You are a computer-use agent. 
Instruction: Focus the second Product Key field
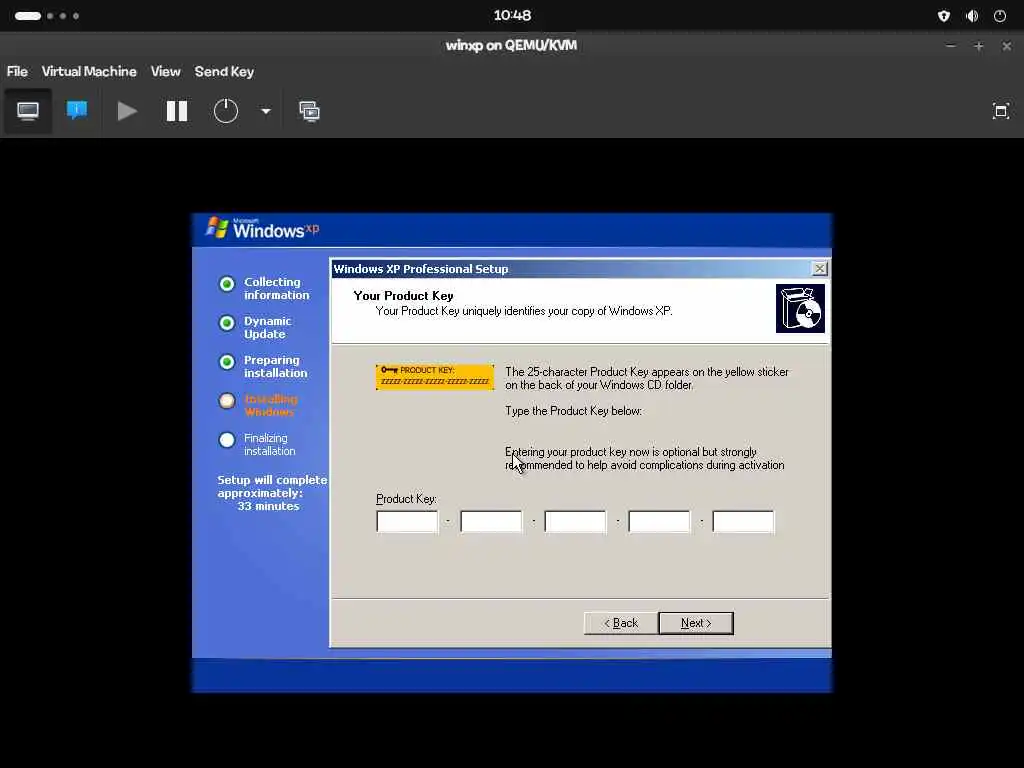pos(491,522)
